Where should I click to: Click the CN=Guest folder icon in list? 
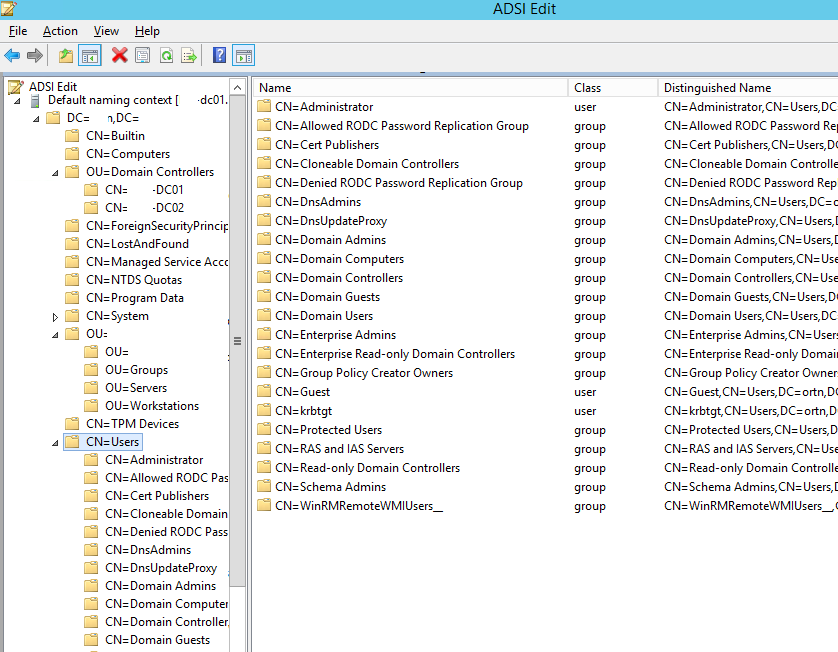(264, 391)
